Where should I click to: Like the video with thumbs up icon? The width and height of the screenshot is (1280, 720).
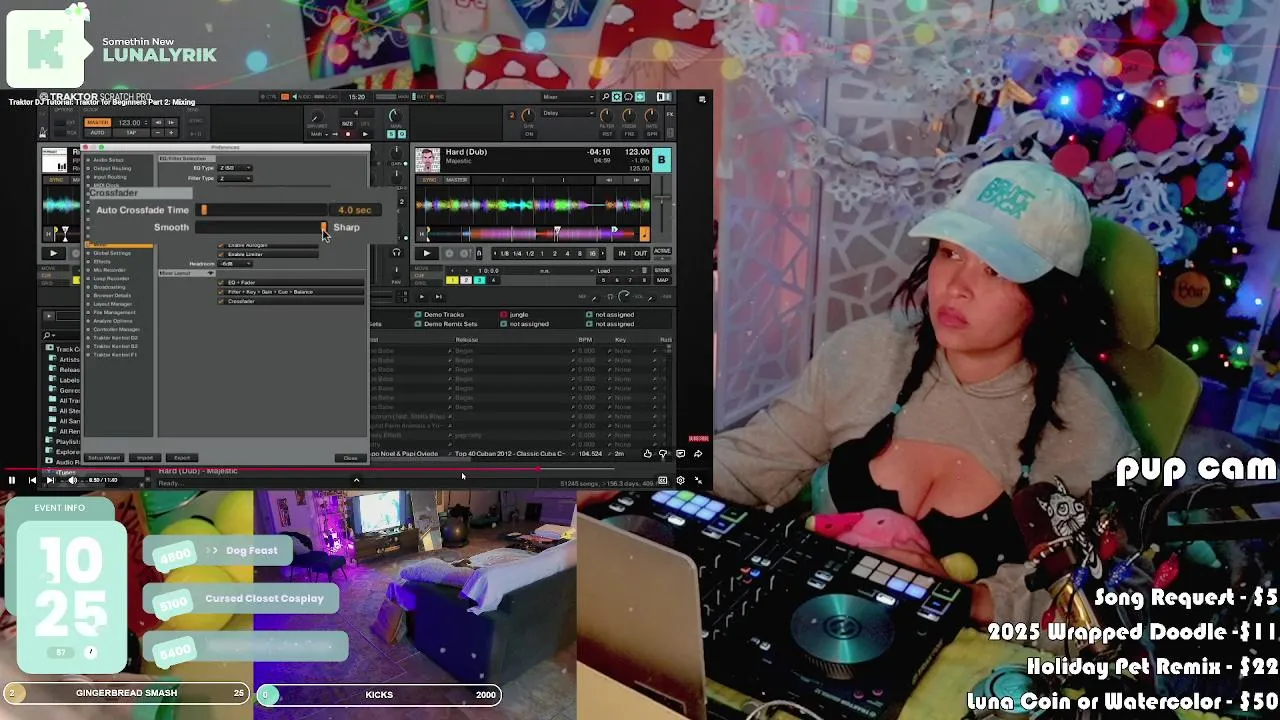pyautogui.click(x=647, y=454)
